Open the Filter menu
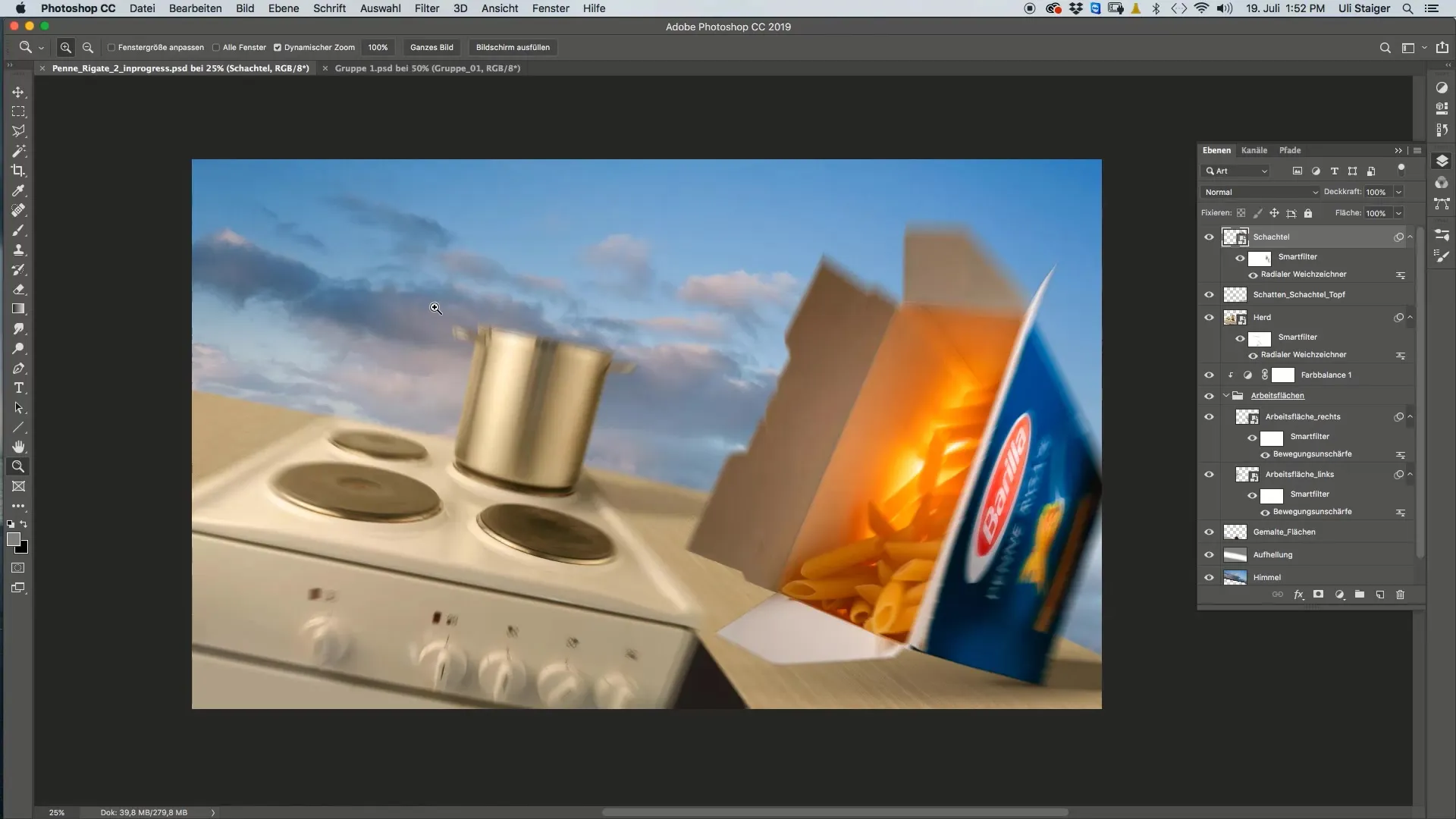This screenshot has height=819, width=1456. click(x=427, y=8)
